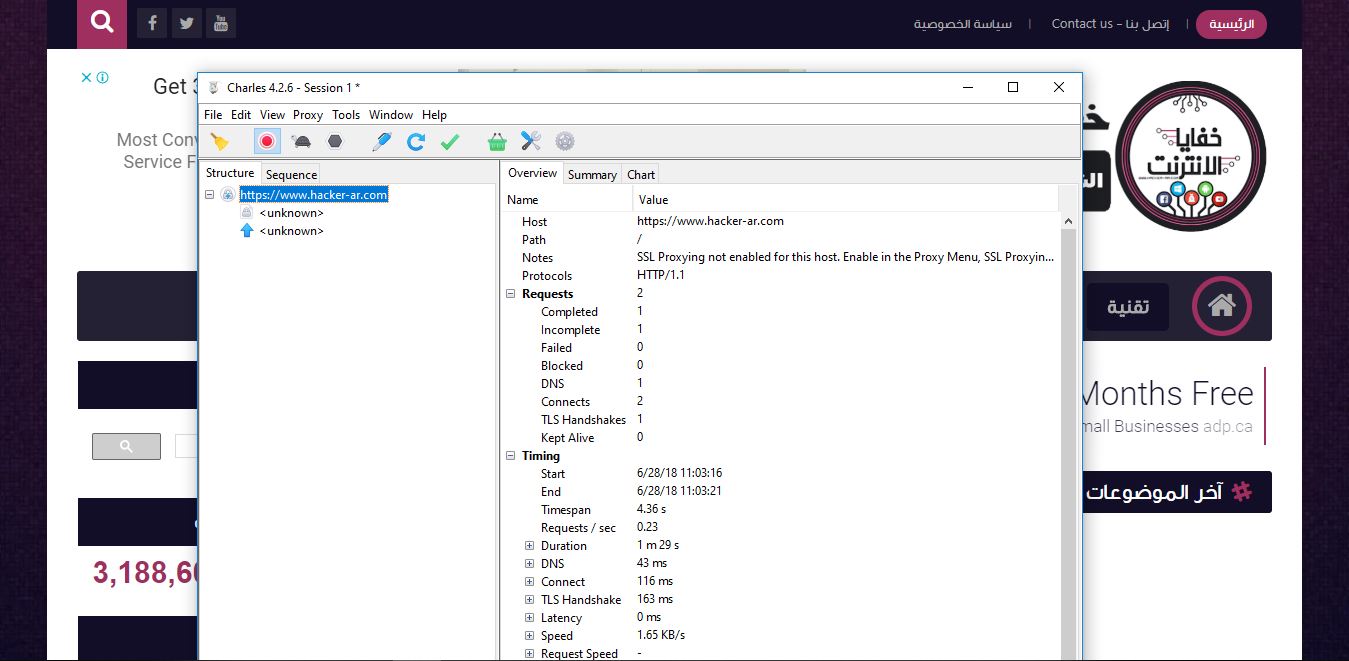Click the ad info icon

coord(102,77)
